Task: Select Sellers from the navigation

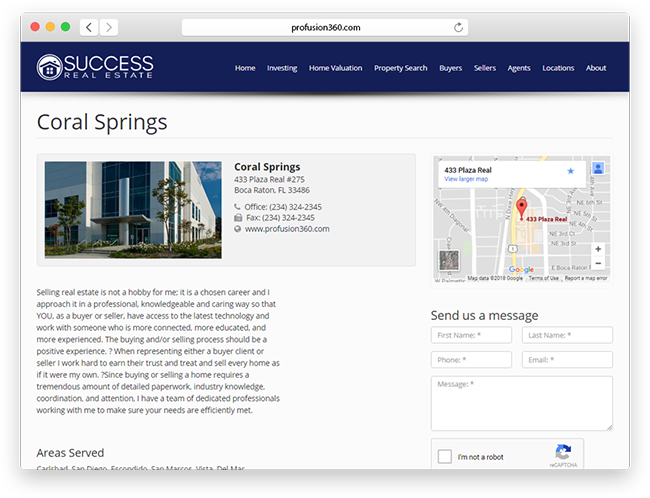Action: [x=485, y=68]
